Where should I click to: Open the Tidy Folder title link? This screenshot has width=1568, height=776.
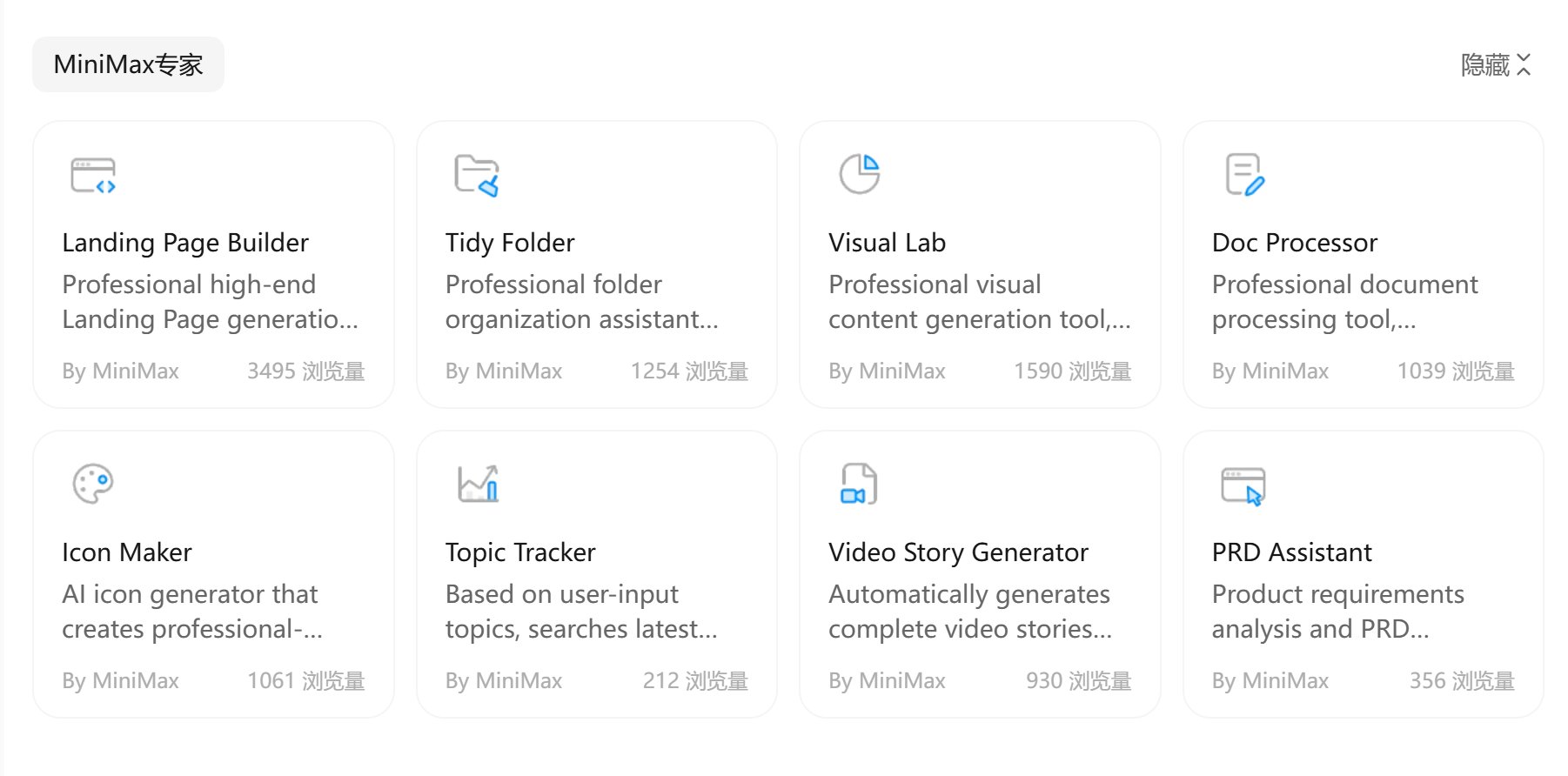click(510, 243)
